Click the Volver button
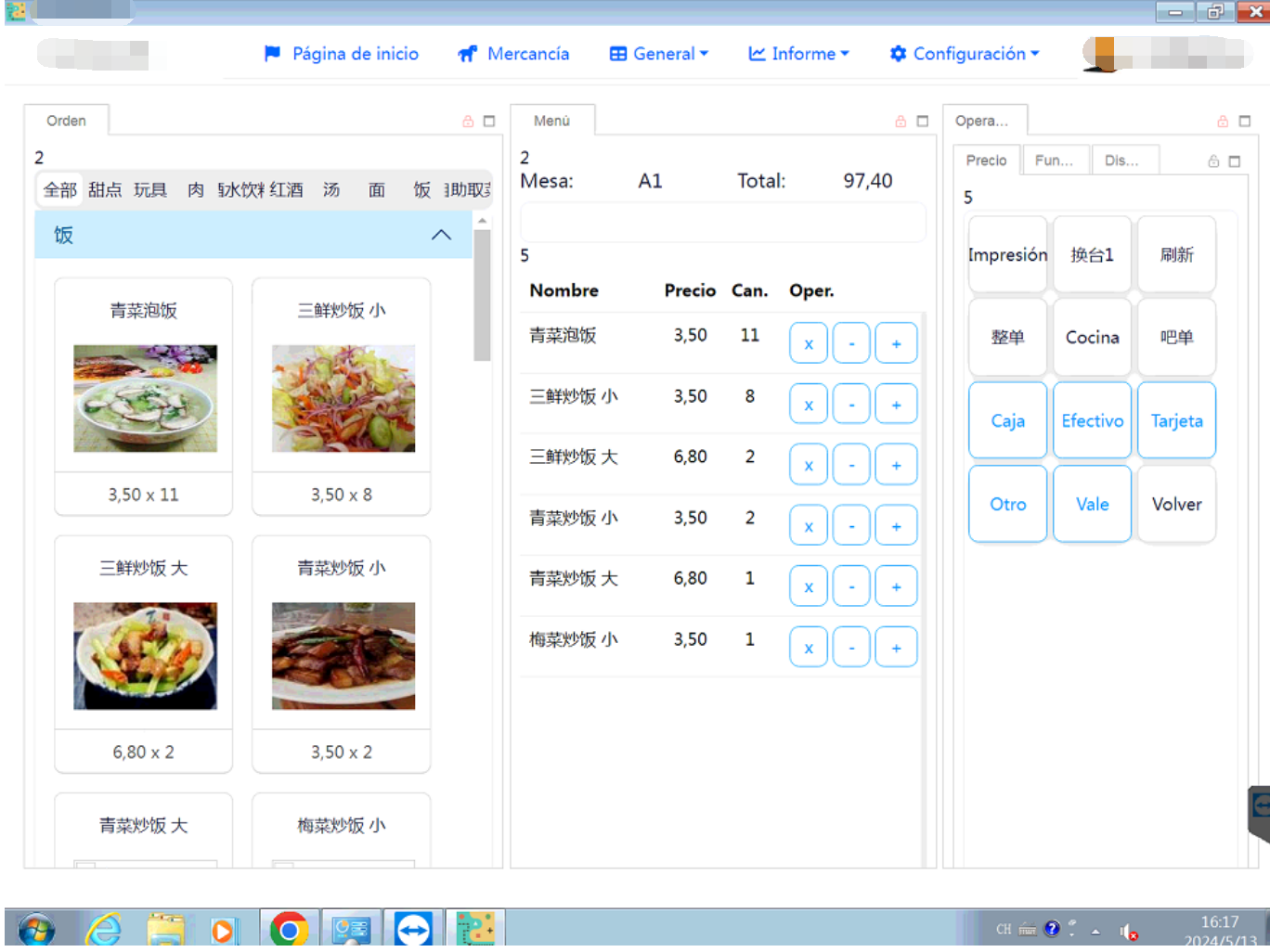 point(1177,504)
